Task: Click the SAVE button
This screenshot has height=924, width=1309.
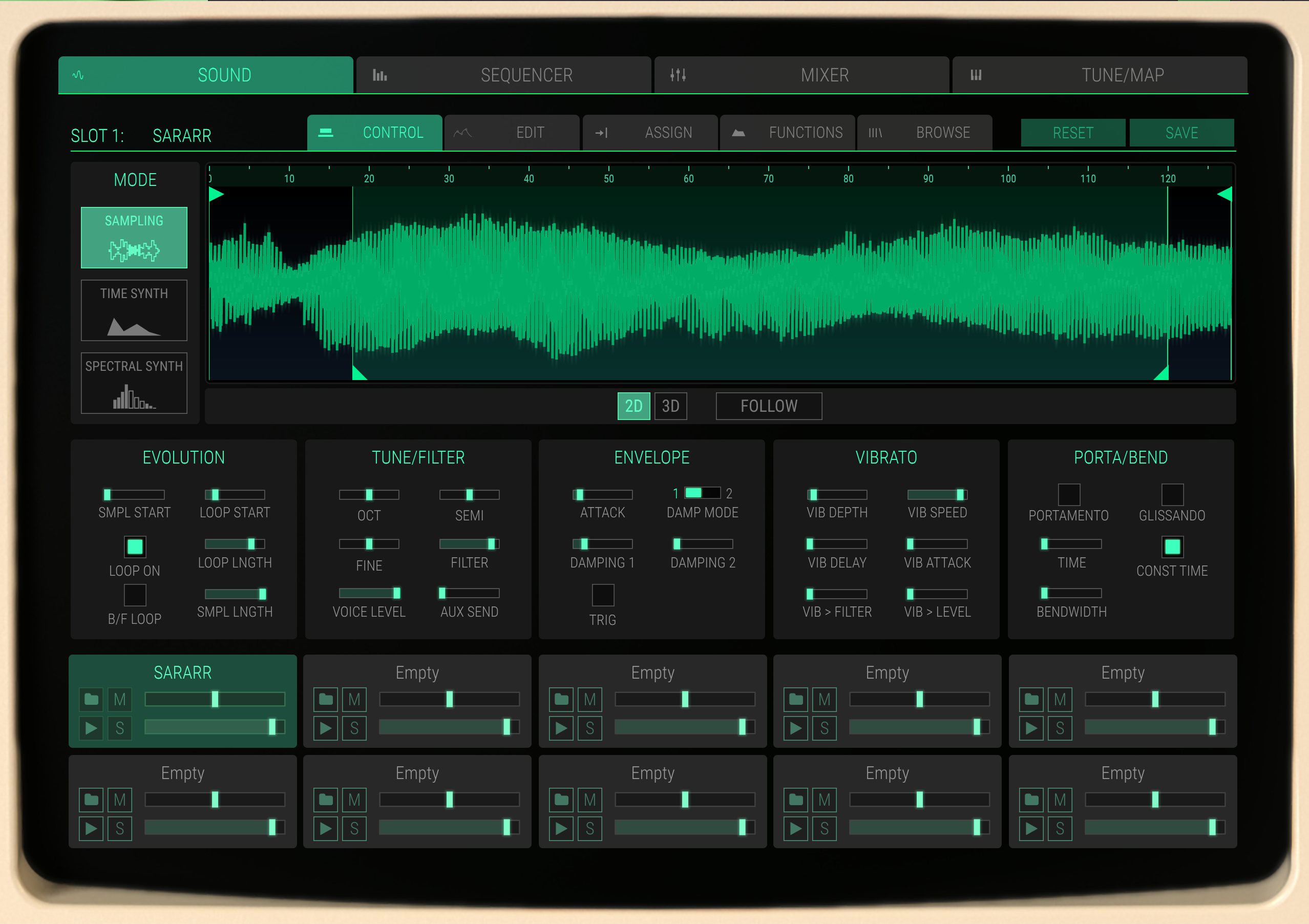Action: (x=1181, y=133)
